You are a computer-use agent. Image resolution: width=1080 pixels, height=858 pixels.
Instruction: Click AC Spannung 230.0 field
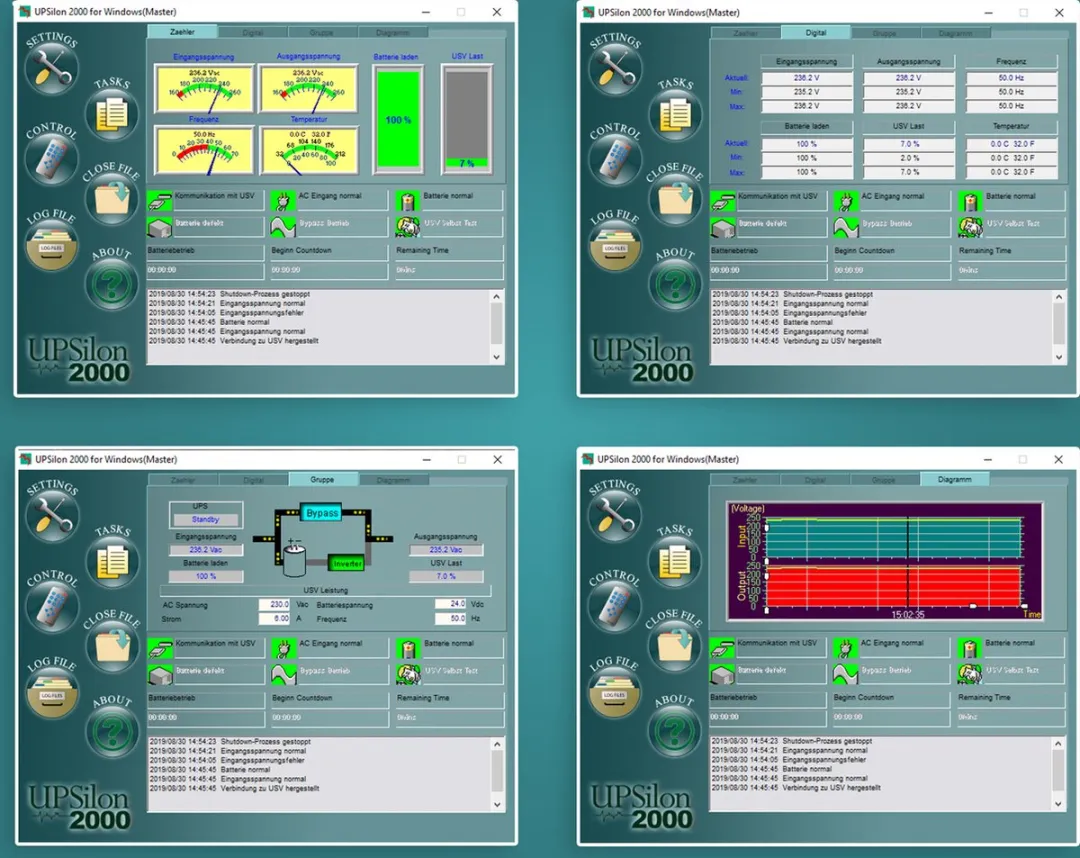[x=274, y=605]
